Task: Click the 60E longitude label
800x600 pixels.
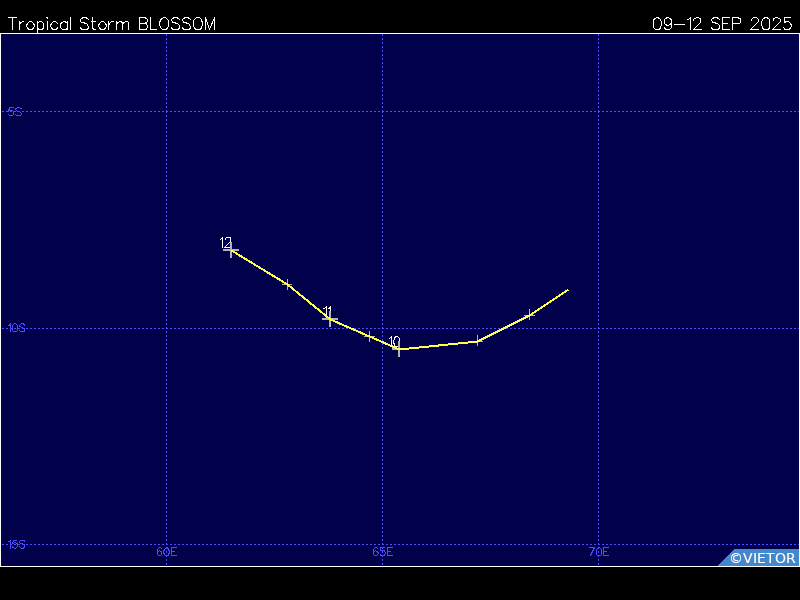Action: click(x=166, y=552)
